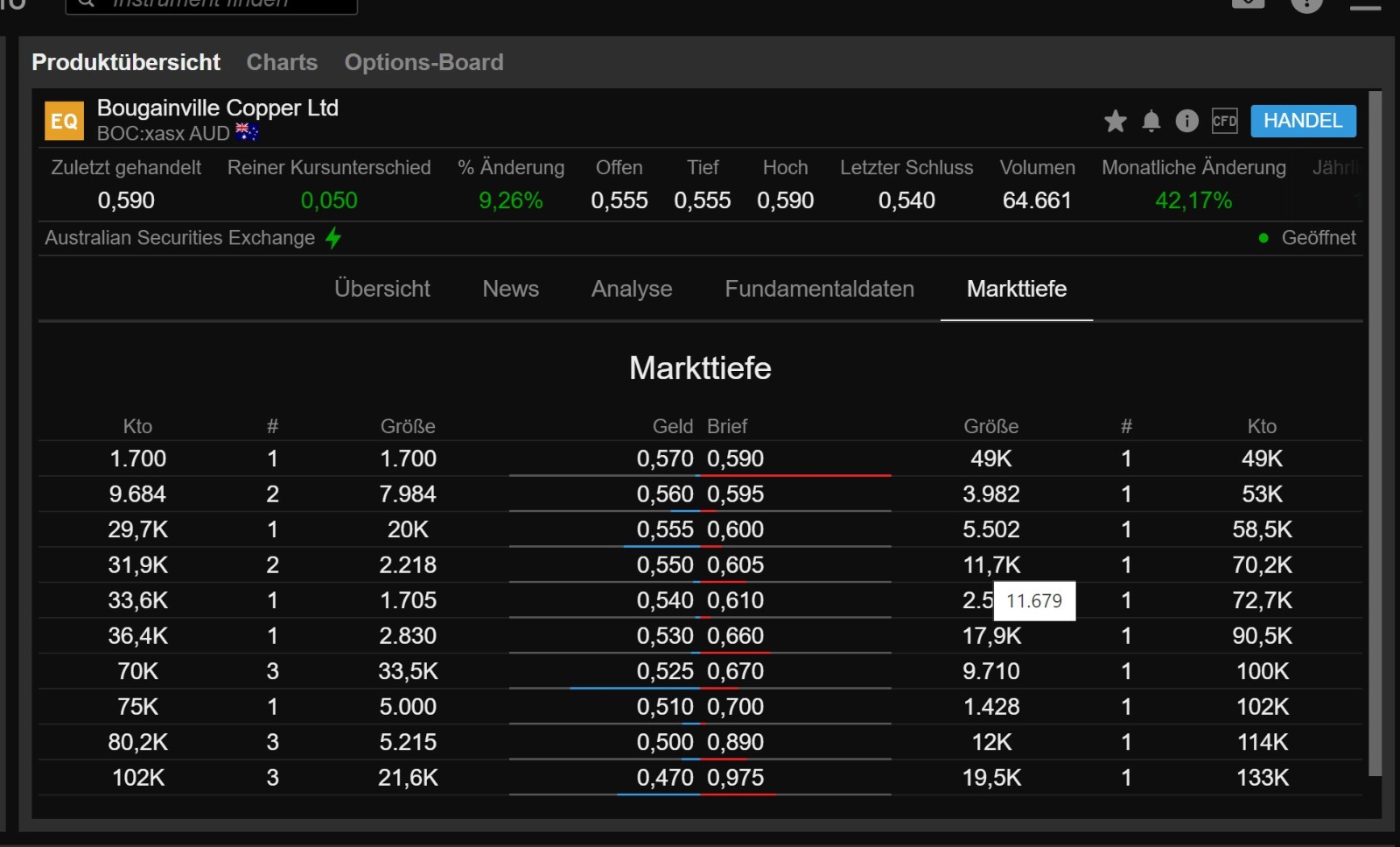
Task: Select the ask price 0,975
Action: click(736, 778)
